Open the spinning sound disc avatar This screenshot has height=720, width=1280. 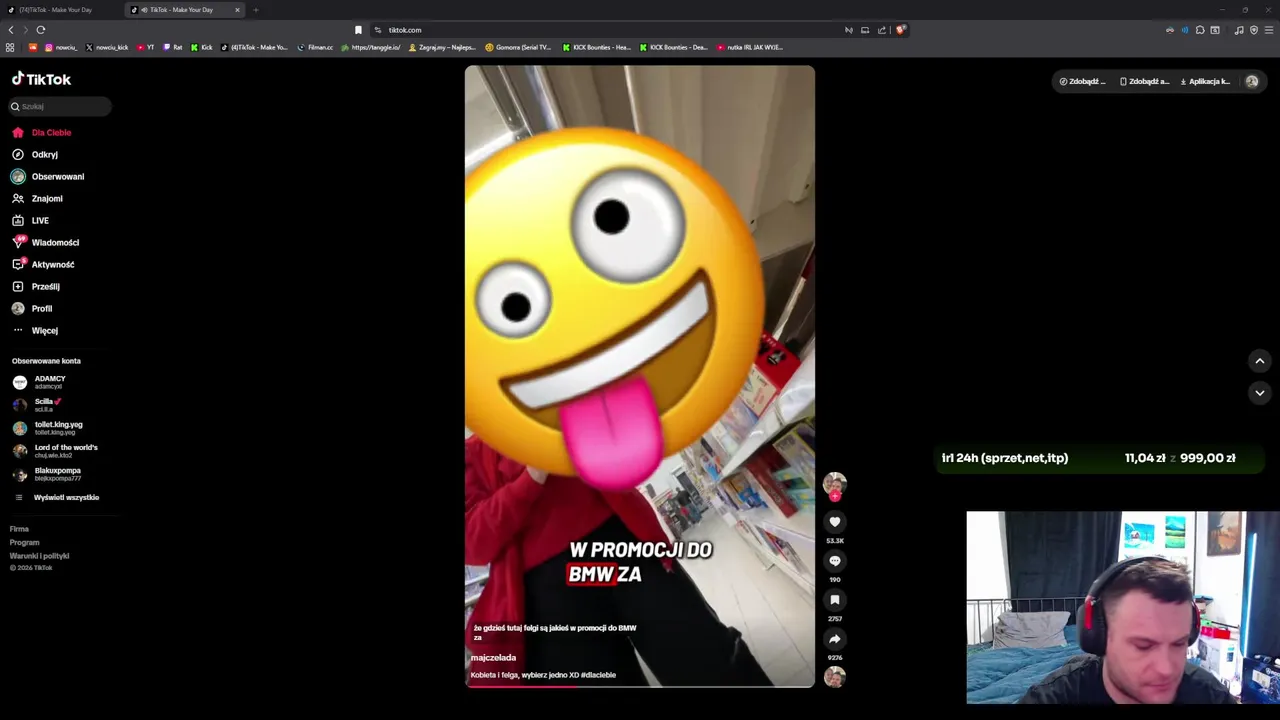click(835, 677)
